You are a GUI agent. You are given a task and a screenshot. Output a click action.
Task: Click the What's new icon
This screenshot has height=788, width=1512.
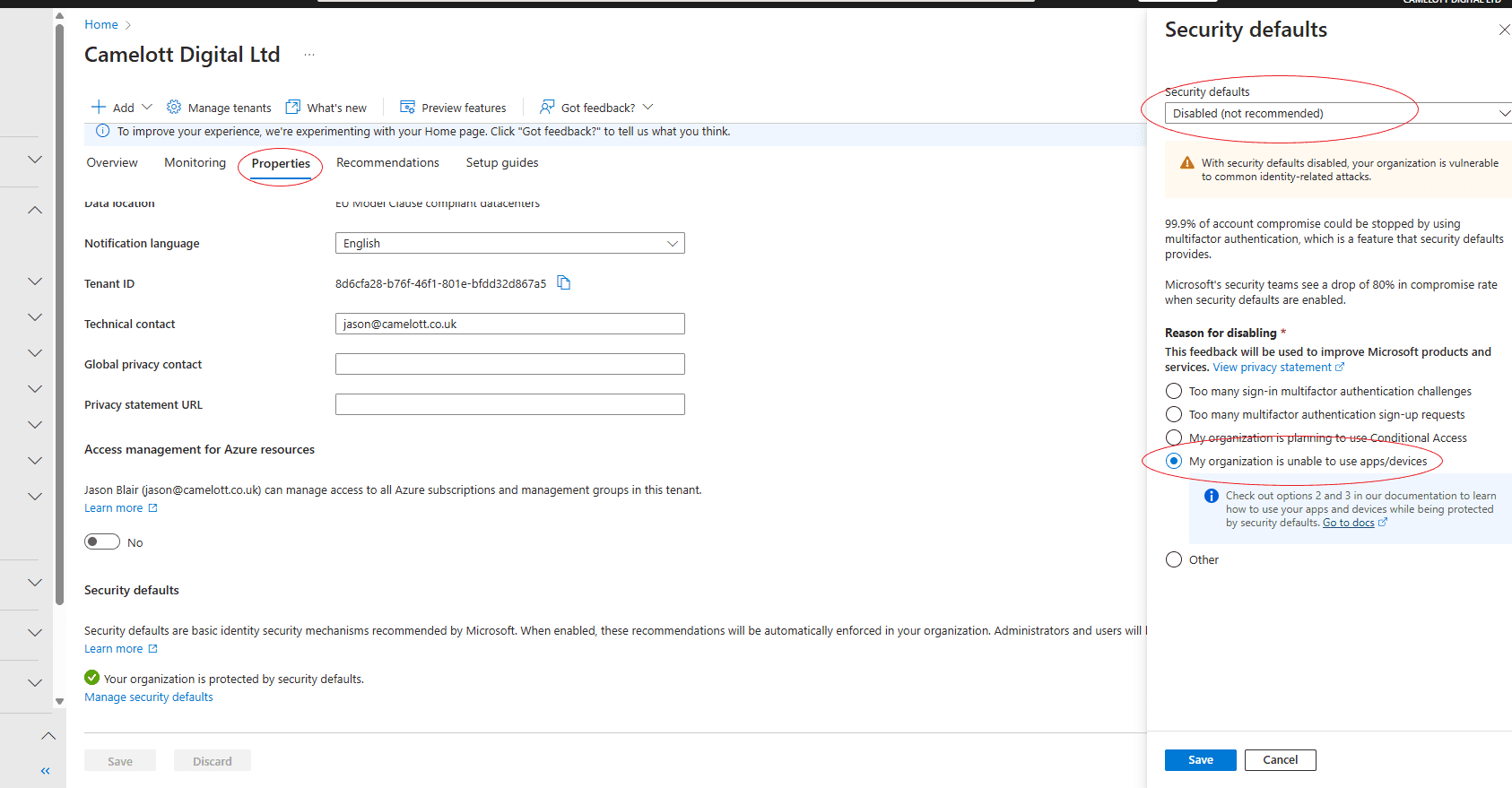tap(293, 108)
